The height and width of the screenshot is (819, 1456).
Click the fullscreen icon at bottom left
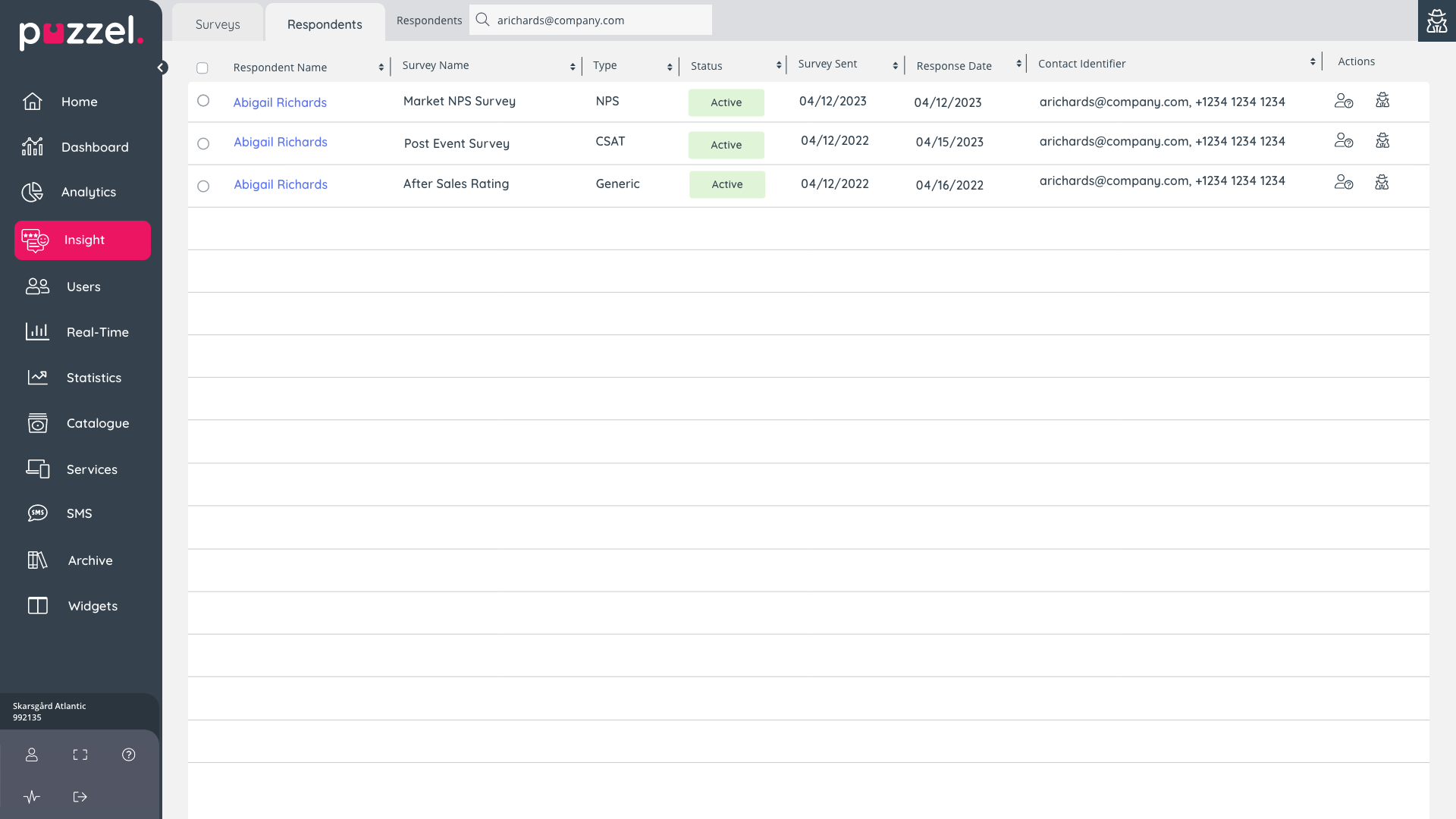[80, 755]
